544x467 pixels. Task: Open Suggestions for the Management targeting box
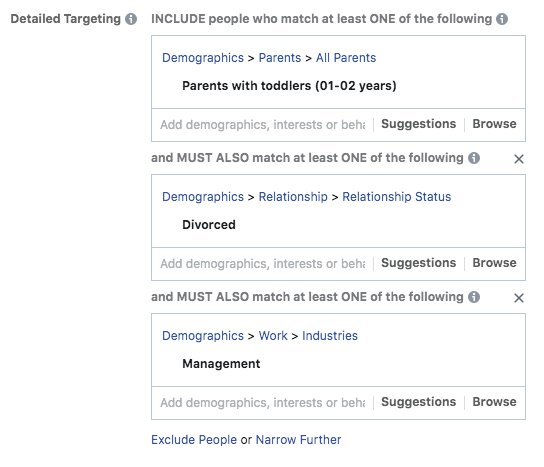pos(418,402)
